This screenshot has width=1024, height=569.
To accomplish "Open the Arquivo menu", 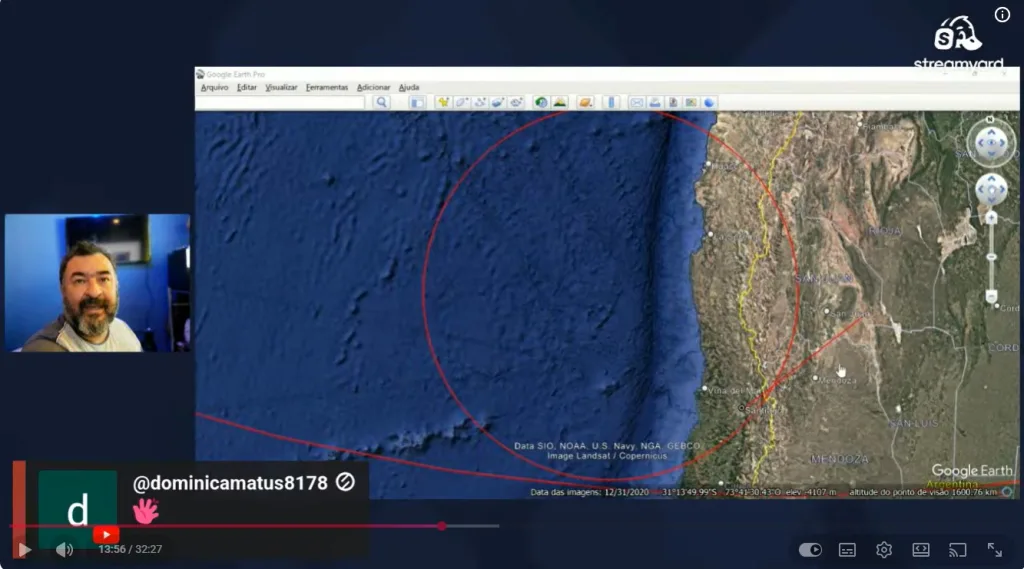I will [215, 88].
